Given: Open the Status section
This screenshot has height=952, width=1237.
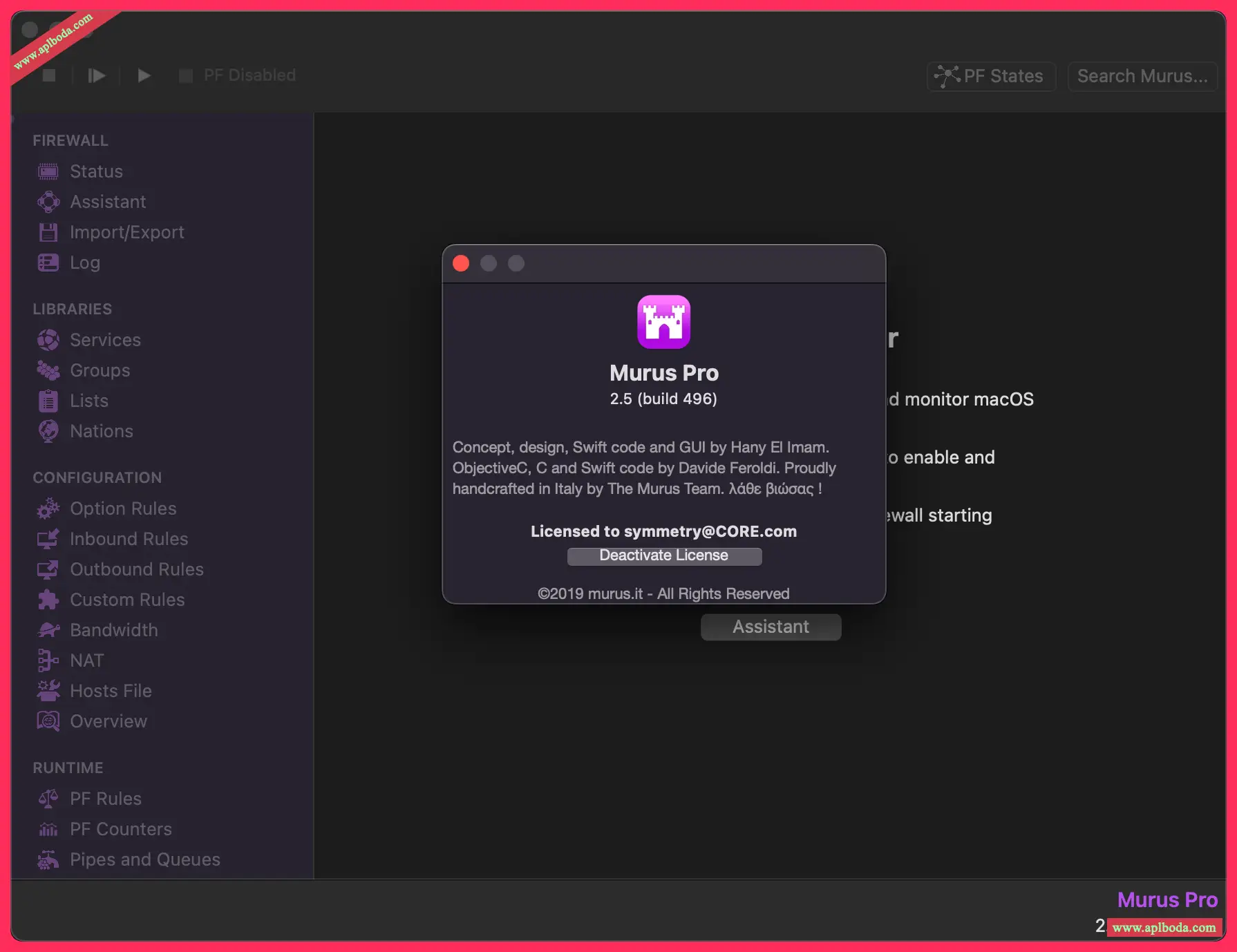Looking at the screenshot, I should [x=96, y=171].
